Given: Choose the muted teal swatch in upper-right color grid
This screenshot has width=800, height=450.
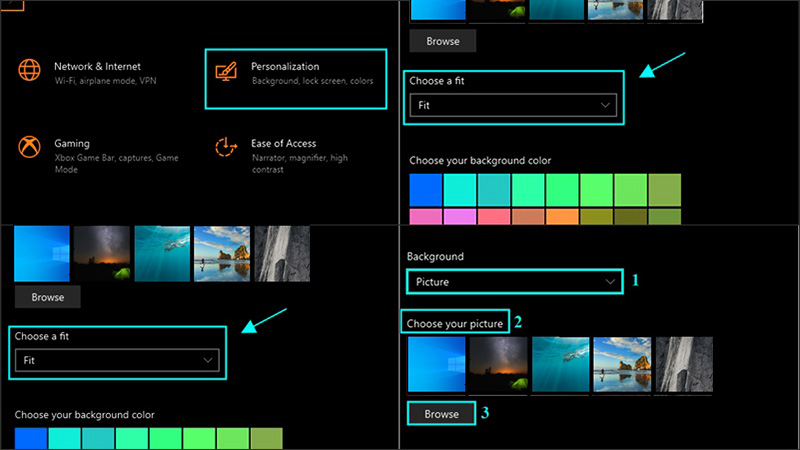Looking at the screenshot, I should 494,190.
